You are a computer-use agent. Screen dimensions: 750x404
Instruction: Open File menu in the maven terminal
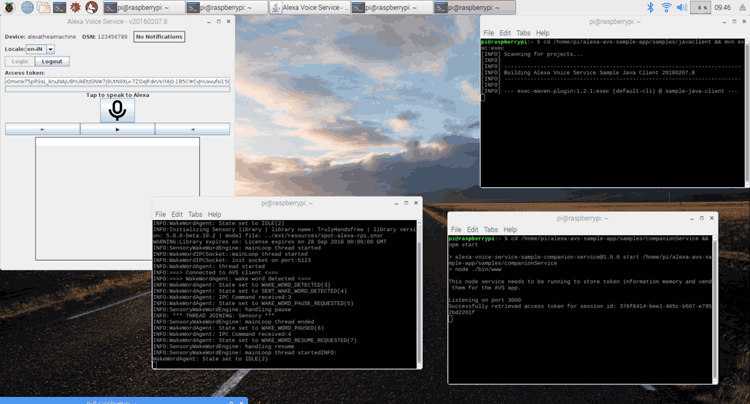(x=488, y=33)
